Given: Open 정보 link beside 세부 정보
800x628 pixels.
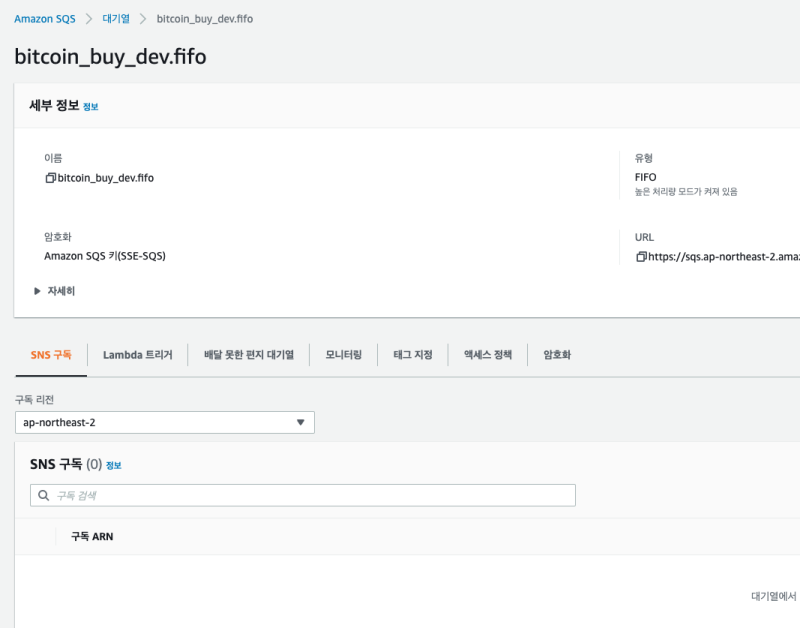Looking at the screenshot, I should pyautogui.click(x=91, y=106).
